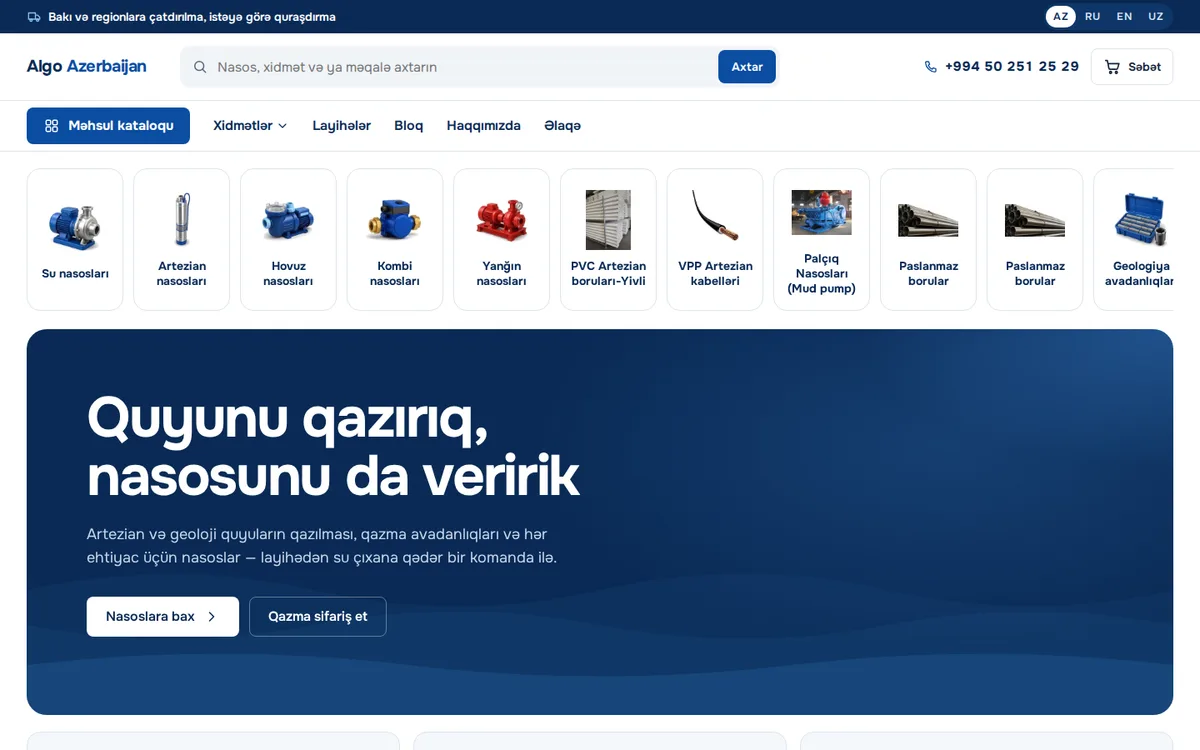Switch language to AZ
The width and height of the screenshot is (1200, 750).
1061,17
